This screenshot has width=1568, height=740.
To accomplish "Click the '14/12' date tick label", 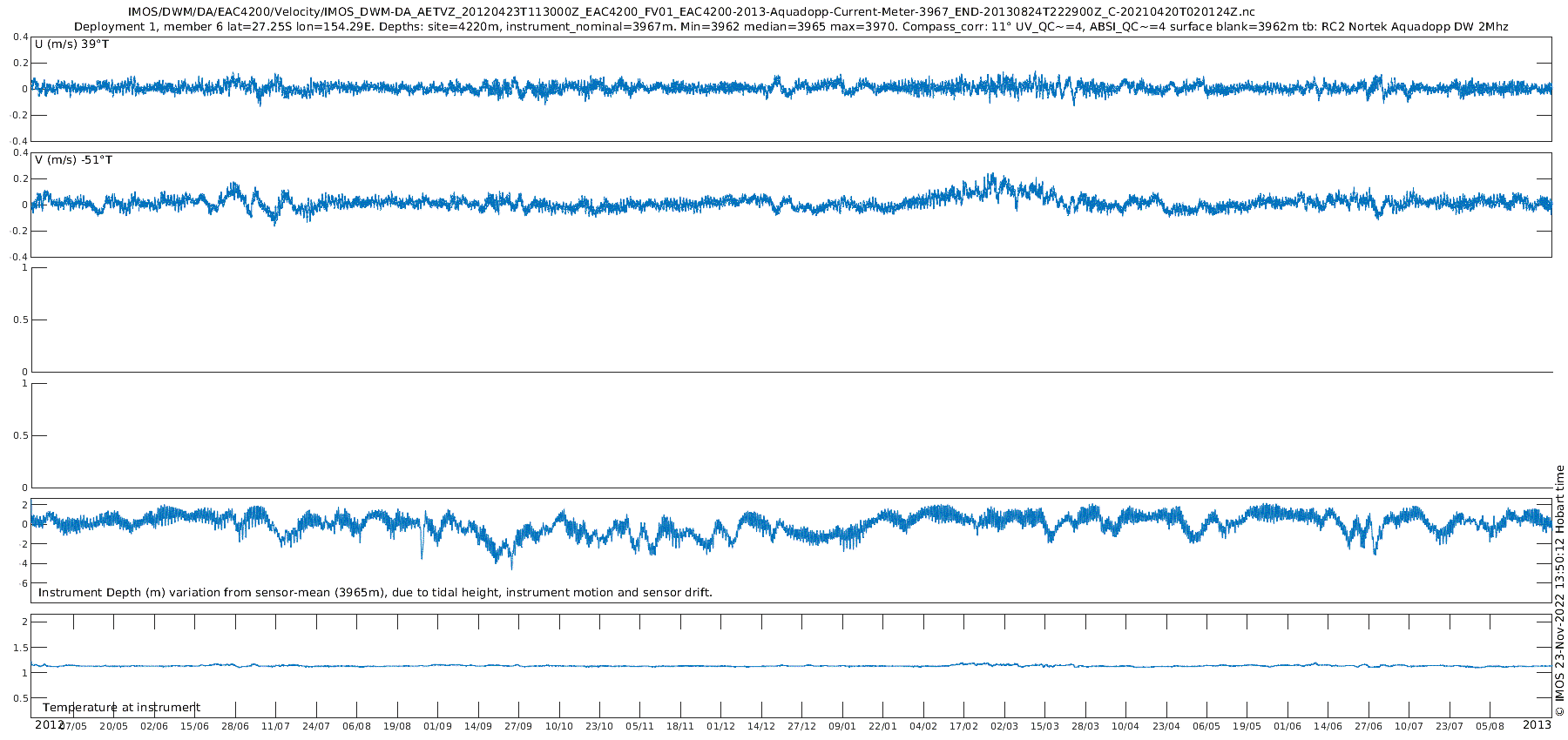I will [x=761, y=726].
